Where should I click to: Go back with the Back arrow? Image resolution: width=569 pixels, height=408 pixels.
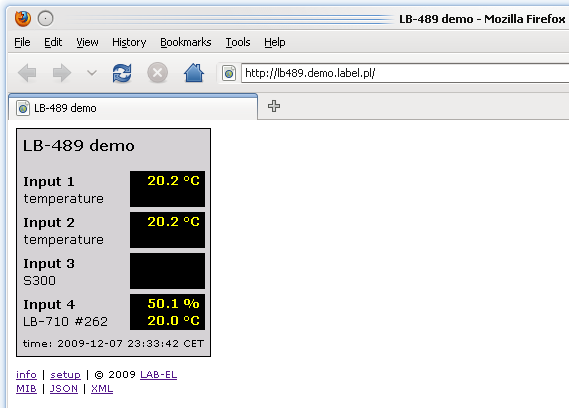pyautogui.click(x=27, y=73)
